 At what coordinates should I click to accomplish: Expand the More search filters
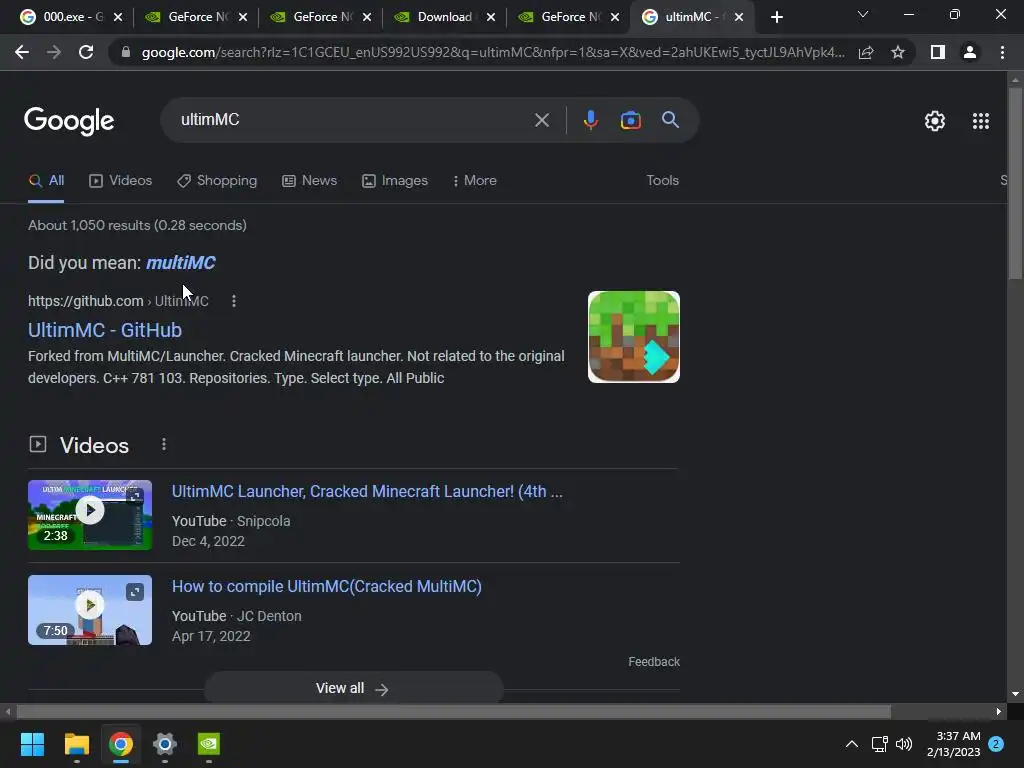pyautogui.click(x=474, y=180)
